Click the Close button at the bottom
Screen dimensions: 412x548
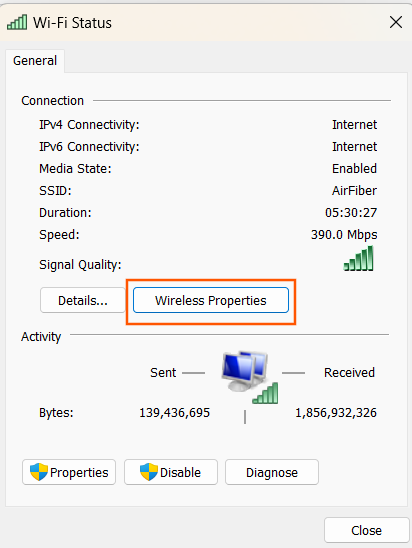coord(366,531)
